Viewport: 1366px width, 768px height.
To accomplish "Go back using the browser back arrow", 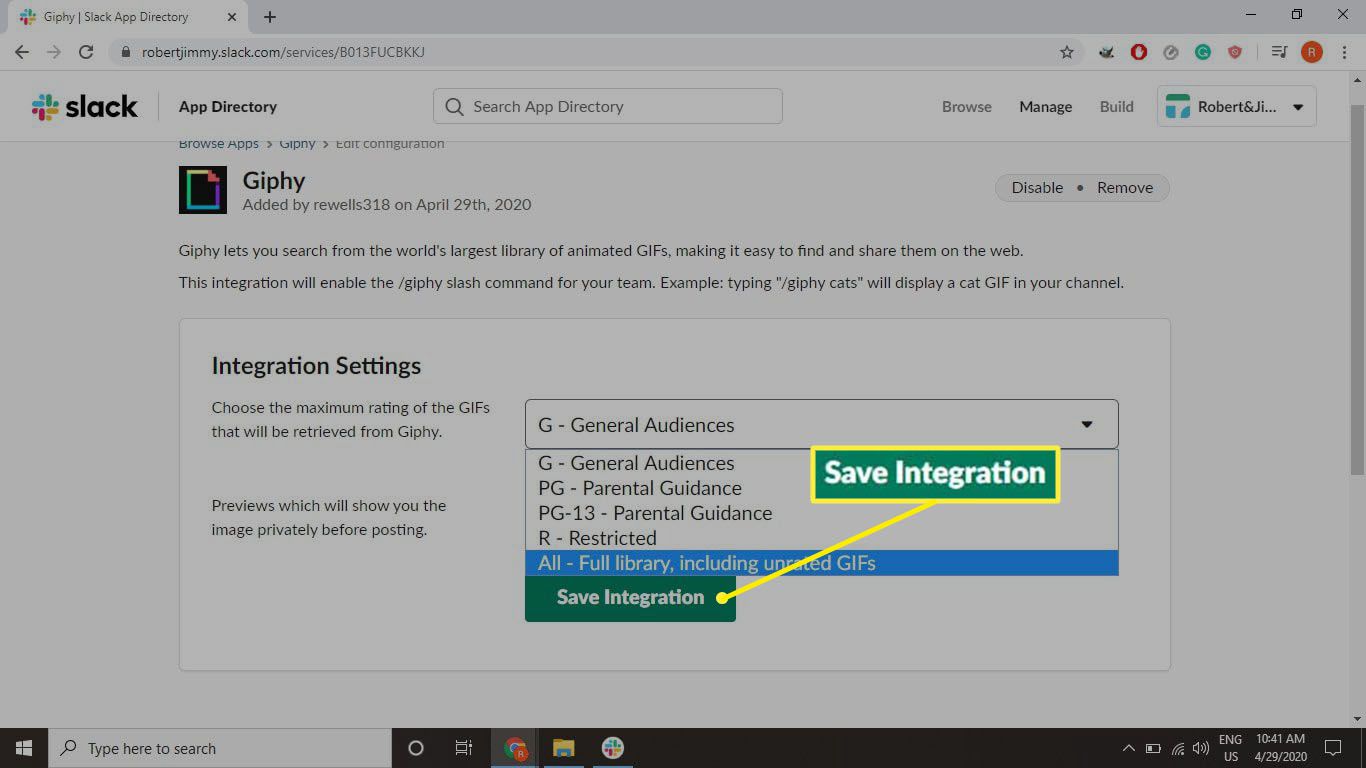I will [x=22, y=52].
